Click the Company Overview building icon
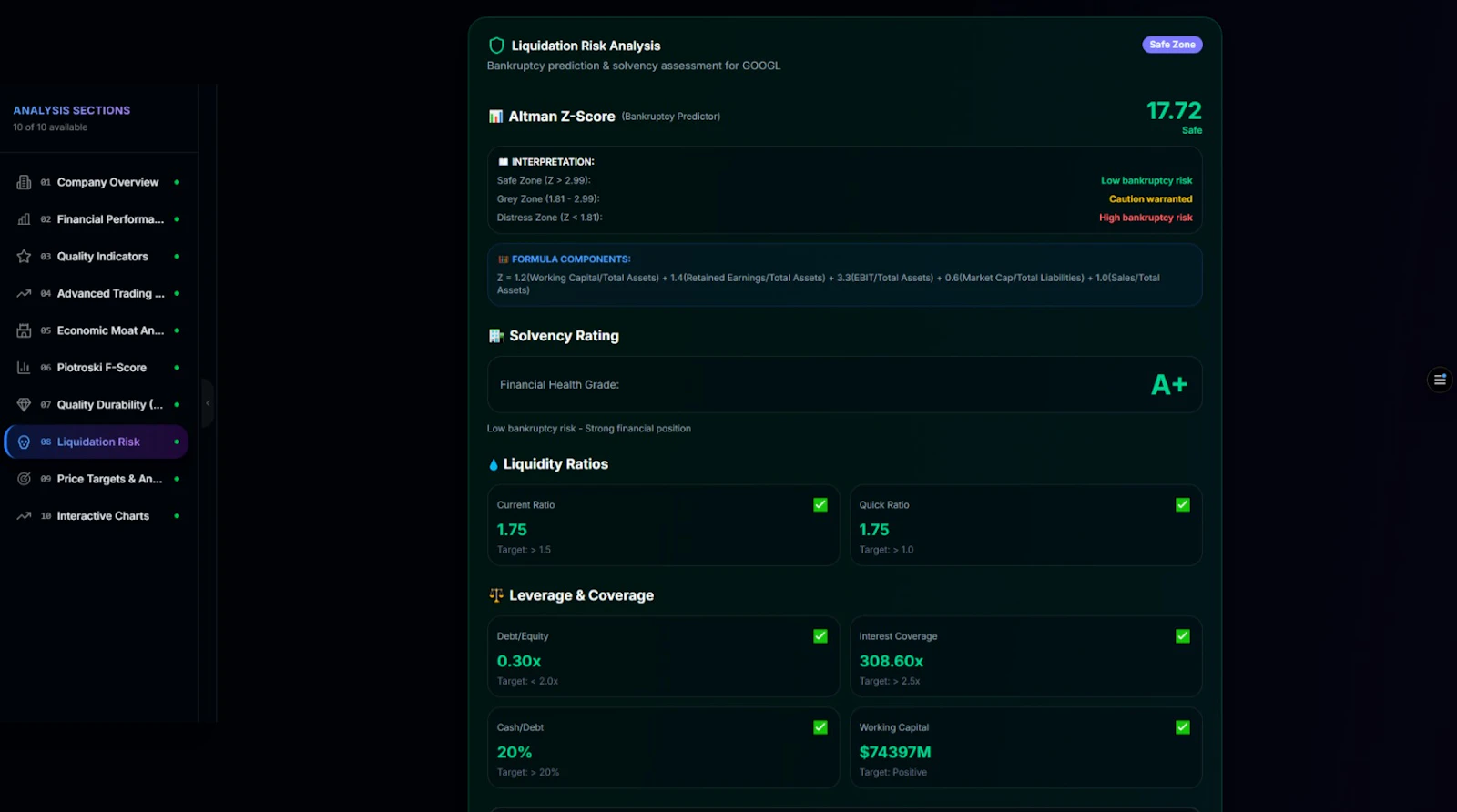 [24, 182]
